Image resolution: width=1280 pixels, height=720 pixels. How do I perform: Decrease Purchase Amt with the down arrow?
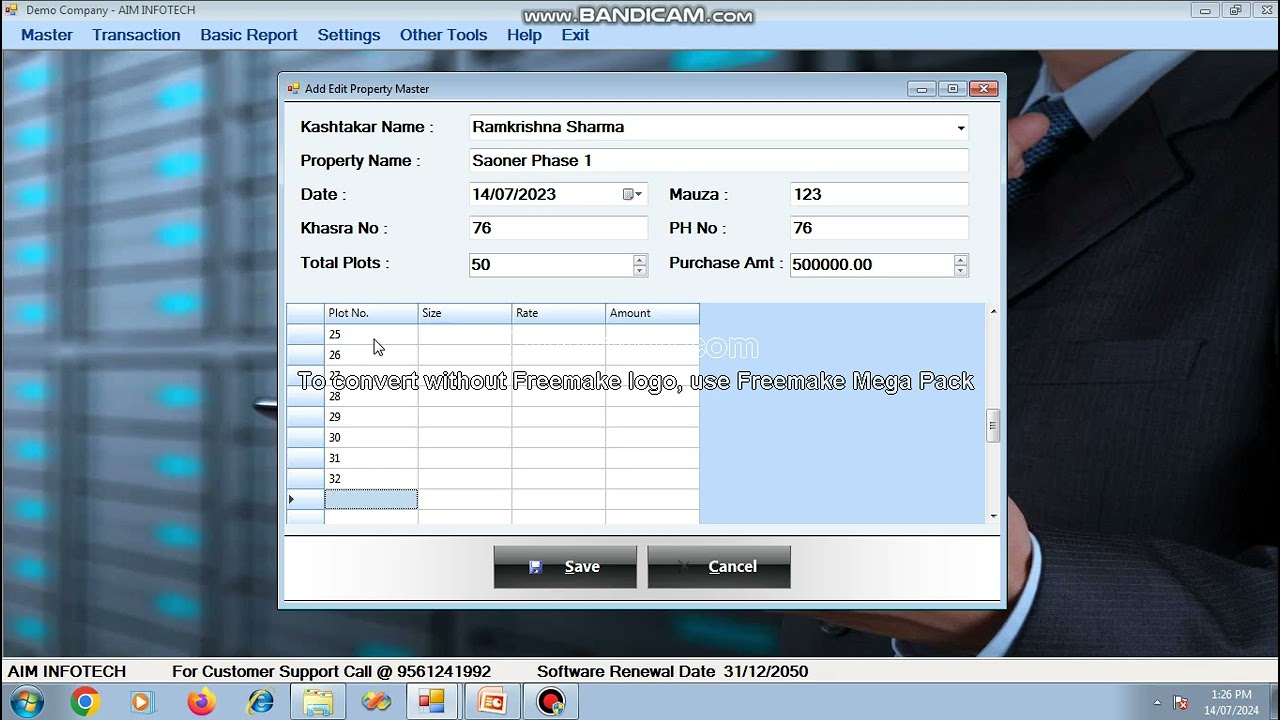960,271
